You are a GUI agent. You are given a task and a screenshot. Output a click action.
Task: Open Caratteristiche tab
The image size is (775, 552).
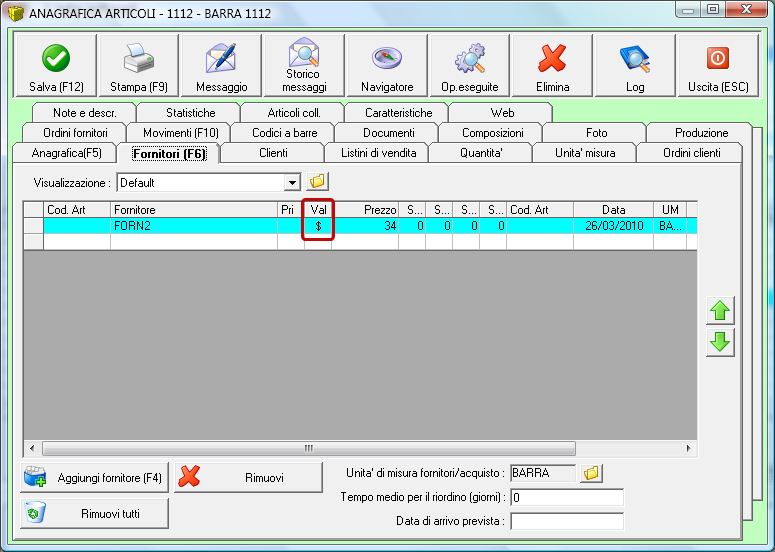click(398, 113)
